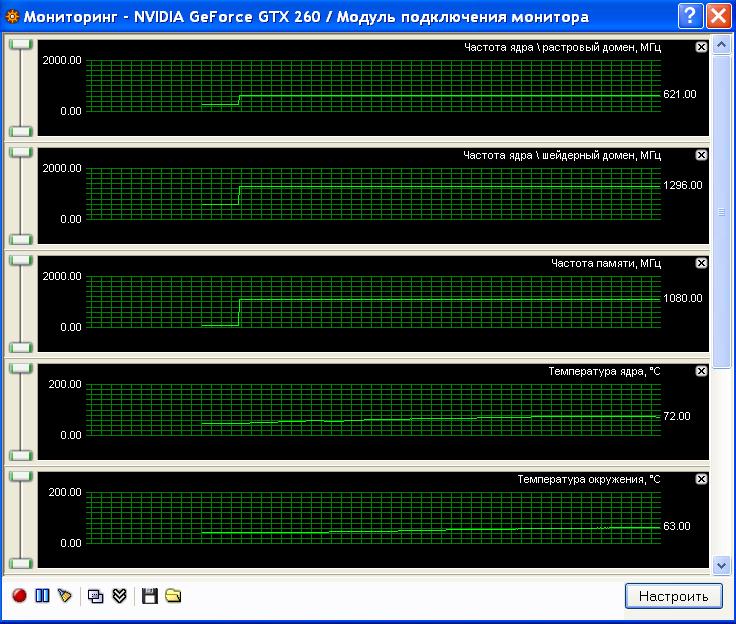The width and height of the screenshot is (736, 624).
Task: Click the title bar help question button
Action: 690,16
